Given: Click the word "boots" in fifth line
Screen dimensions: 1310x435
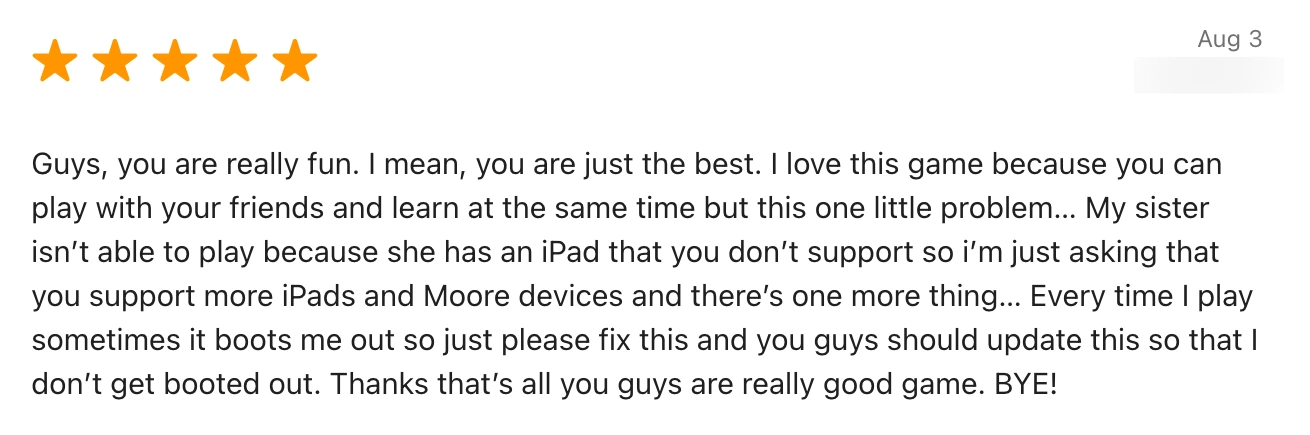Looking at the screenshot, I should coord(228,341).
